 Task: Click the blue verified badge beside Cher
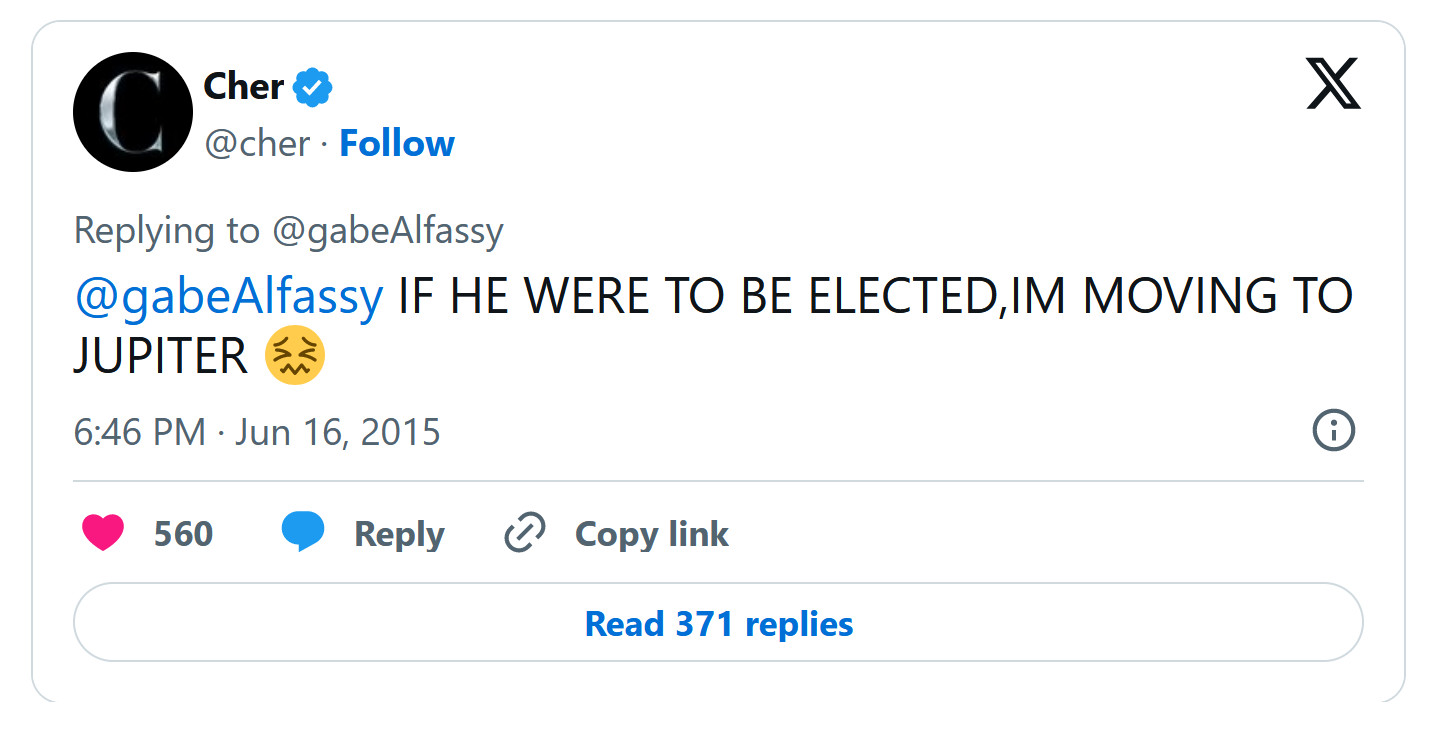312,88
